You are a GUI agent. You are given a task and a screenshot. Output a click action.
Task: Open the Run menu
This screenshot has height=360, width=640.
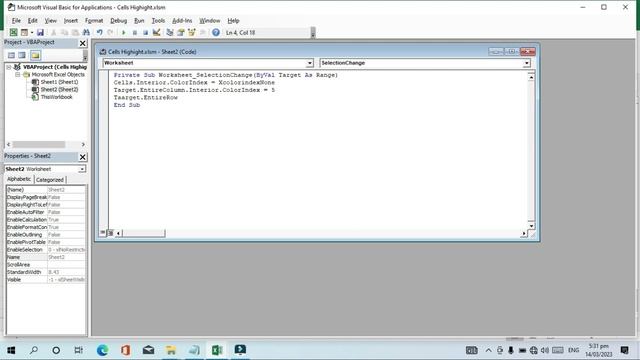[x=139, y=20]
